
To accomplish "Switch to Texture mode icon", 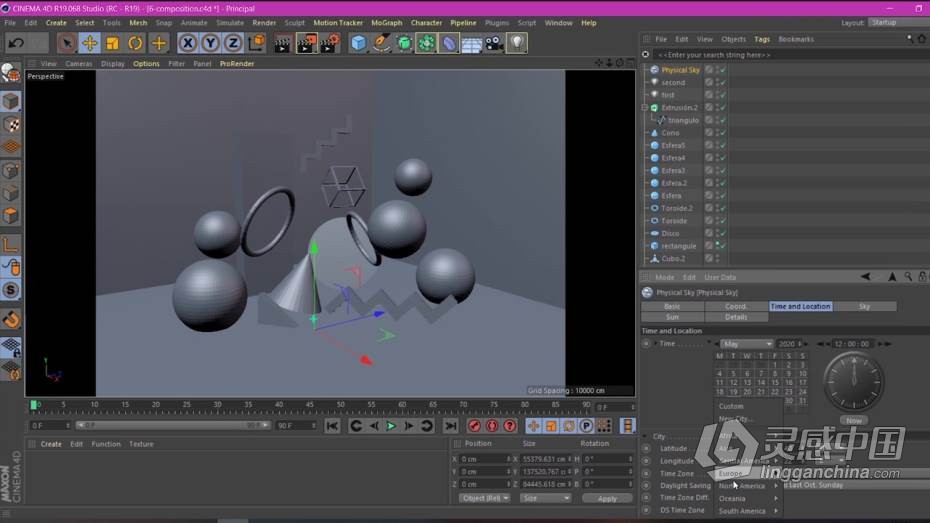I will click(x=11, y=125).
